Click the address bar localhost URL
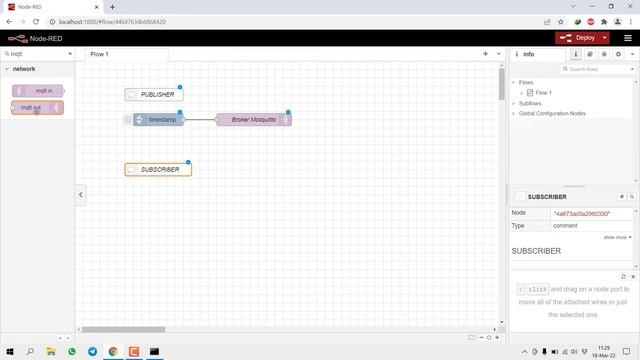This screenshot has width=640, height=360. (x=112, y=22)
